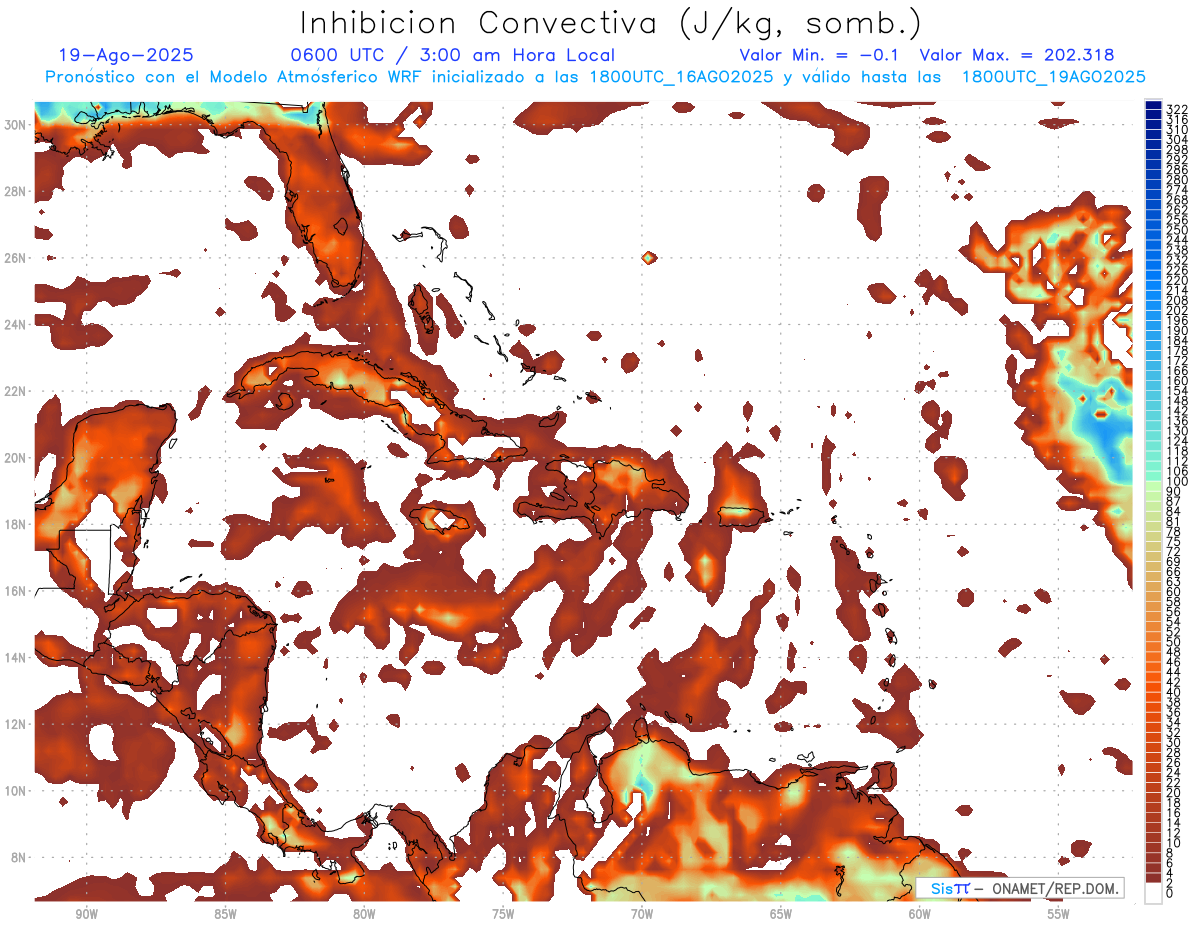Click the 60W longitude label
Viewport: 1200px width, 927px height.
(920, 915)
